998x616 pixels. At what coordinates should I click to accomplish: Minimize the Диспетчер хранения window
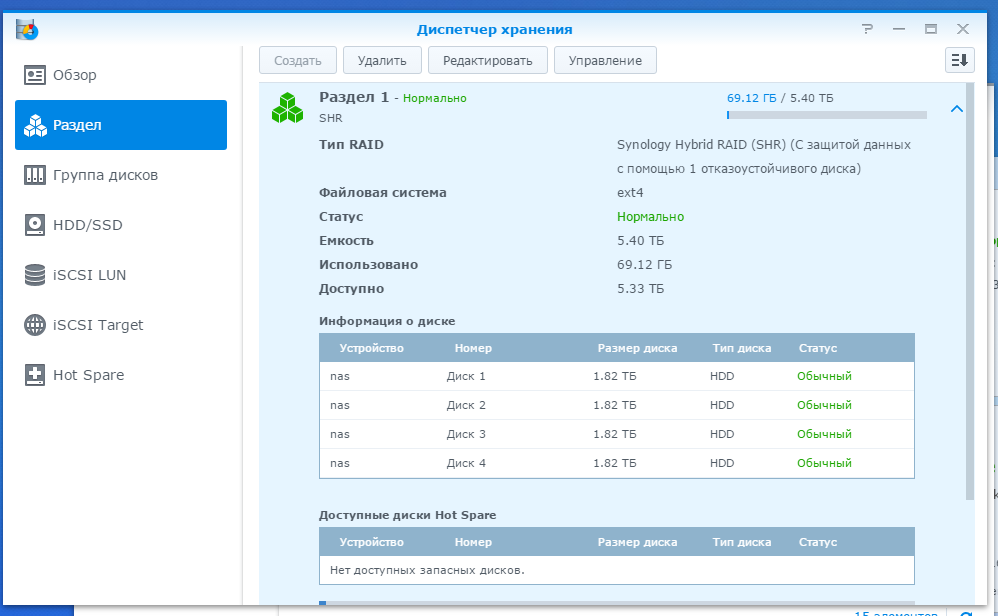(899, 29)
